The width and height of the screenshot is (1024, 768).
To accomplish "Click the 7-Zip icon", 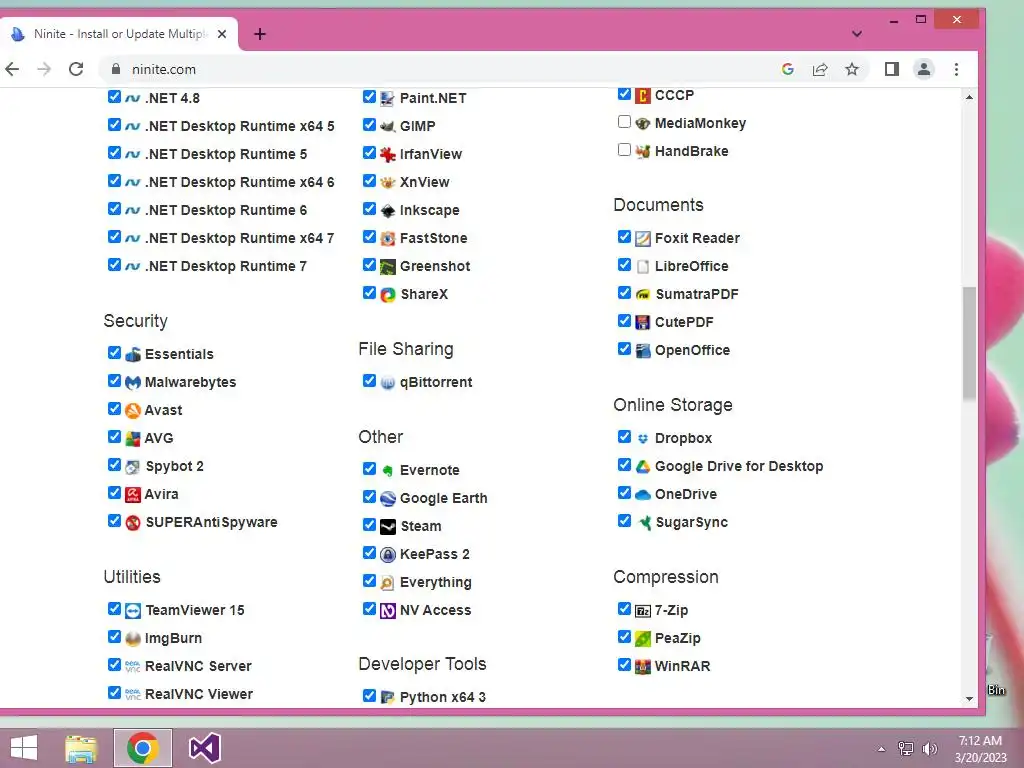I will [x=643, y=611].
